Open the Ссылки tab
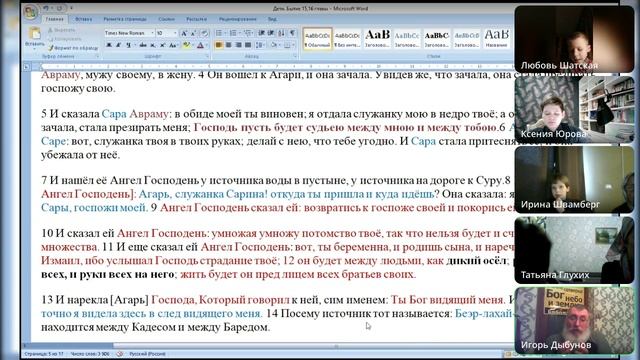 (167, 19)
